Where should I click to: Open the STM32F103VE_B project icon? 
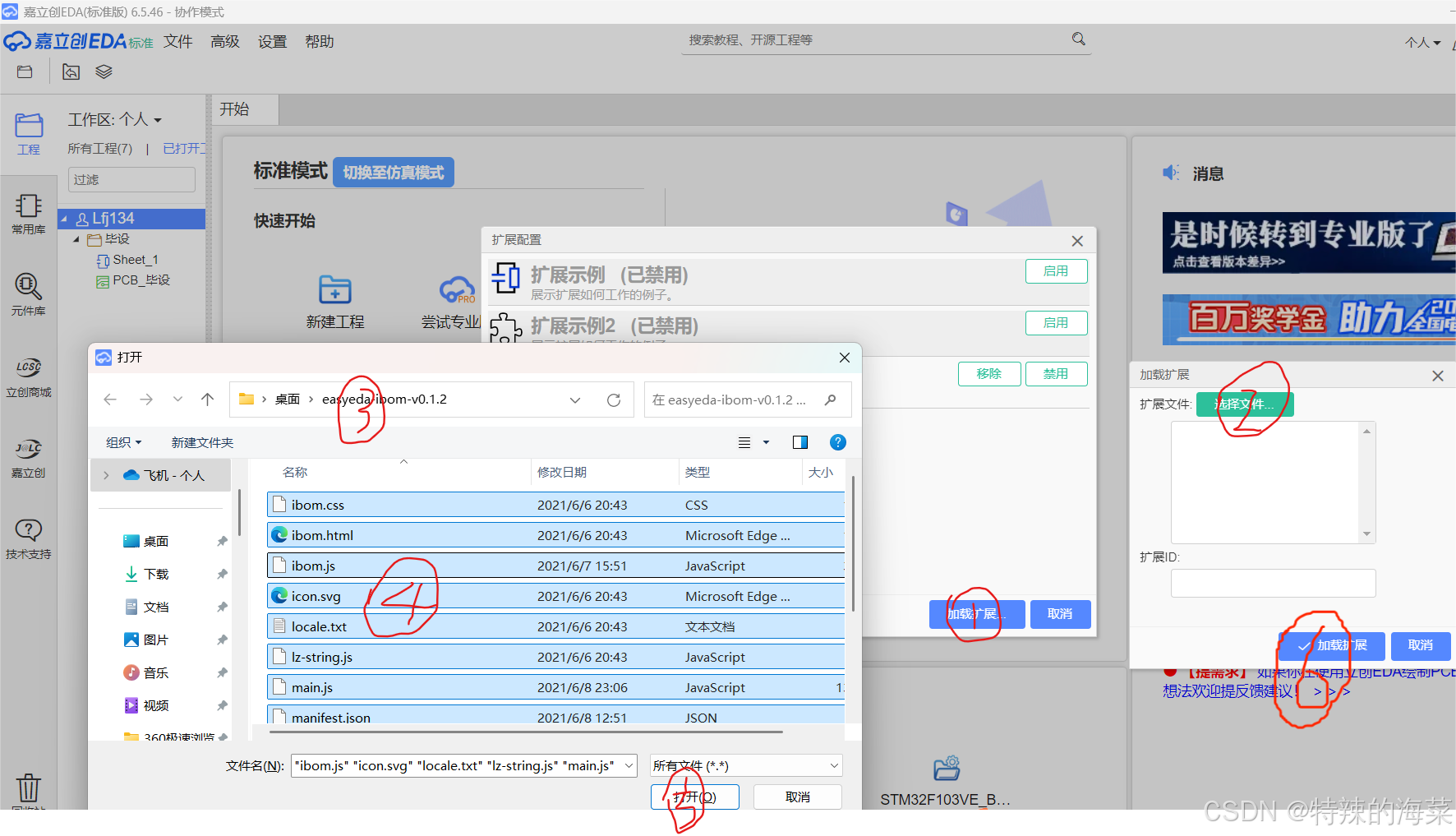tap(947, 768)
